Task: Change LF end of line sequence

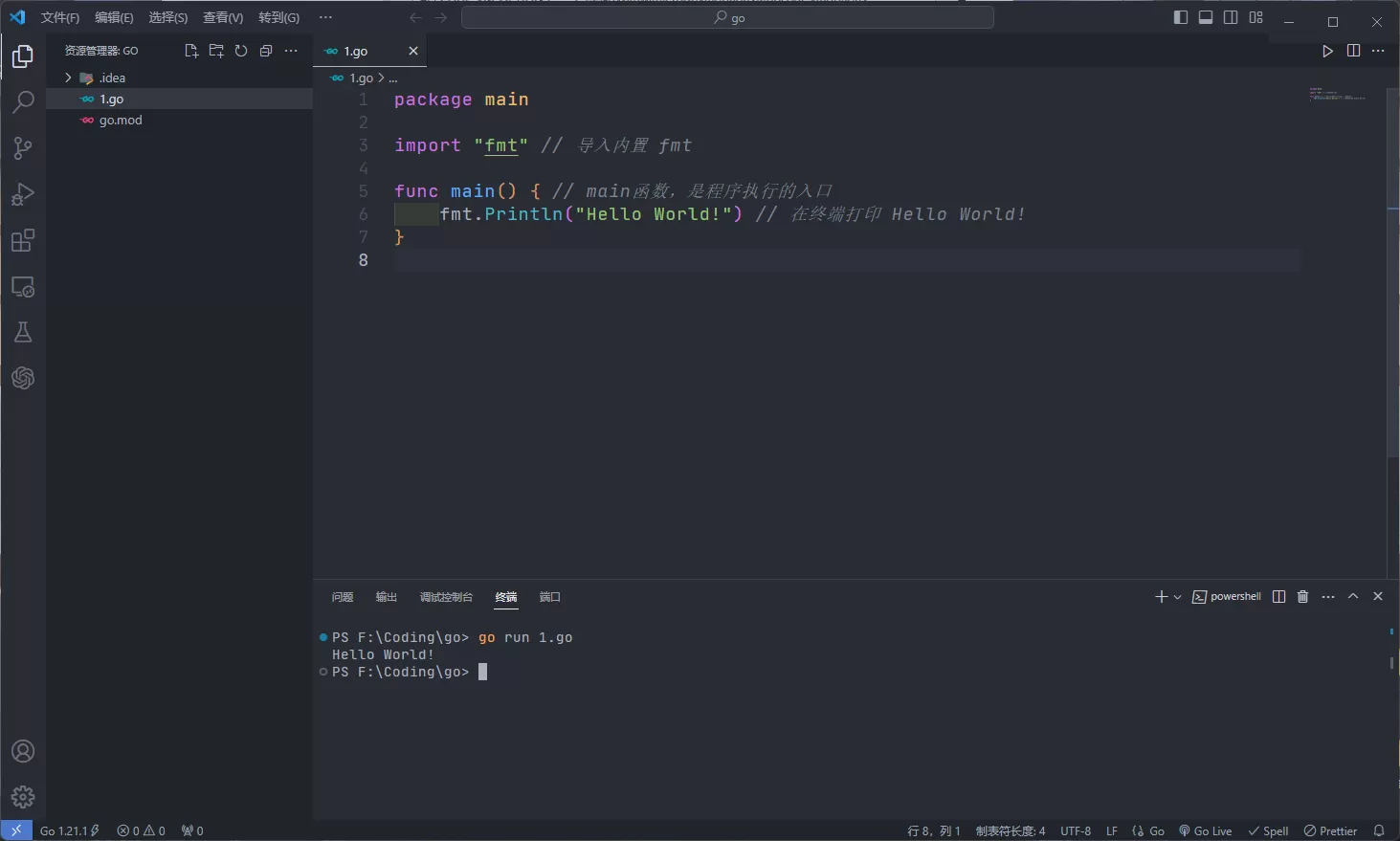Action: pyautogui.click(x=1112, y=830)
